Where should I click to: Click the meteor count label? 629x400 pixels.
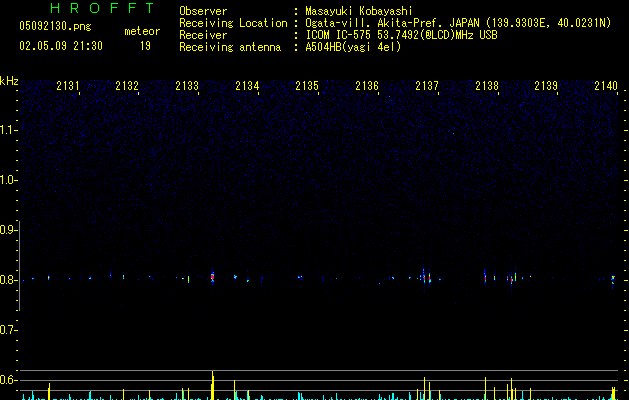tap(142, 31)
